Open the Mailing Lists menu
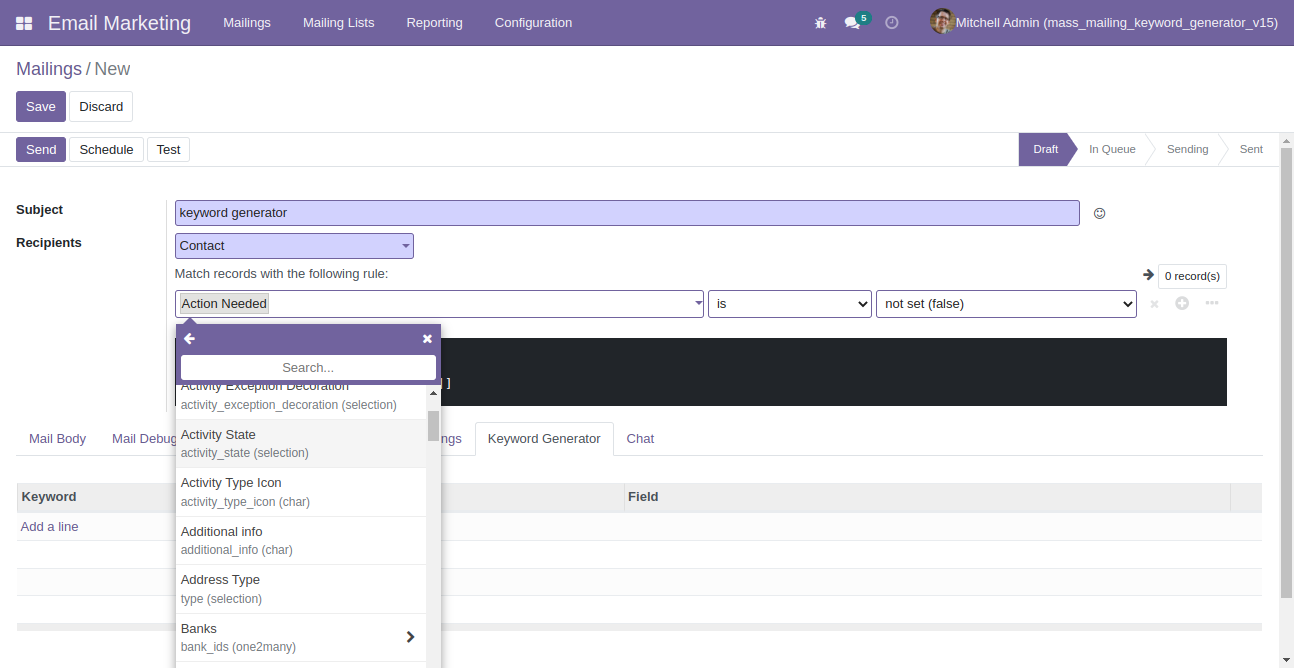 [x=339, y=22]
